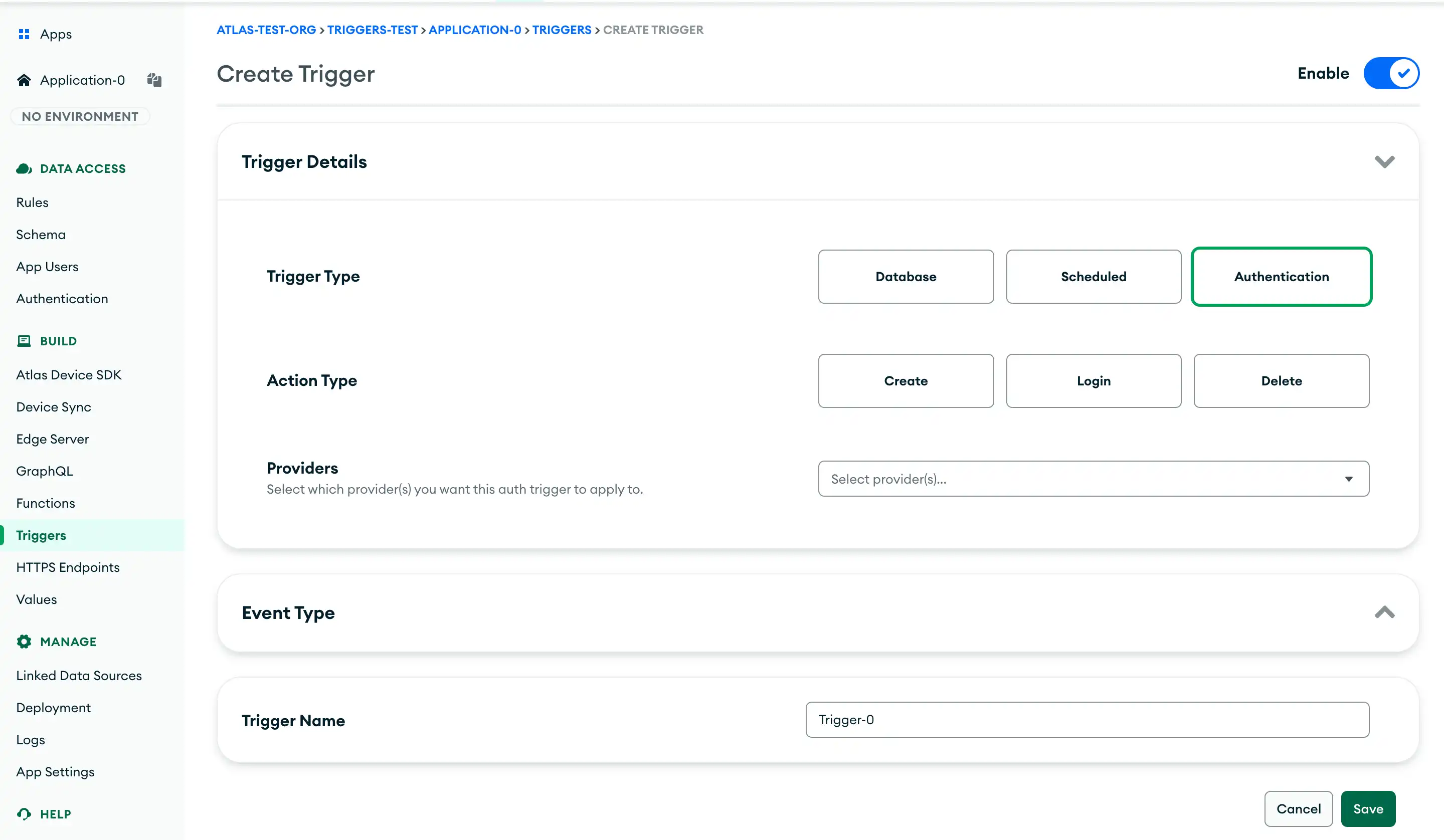Screen dimensions: 1444x840
Task: Click the Save button
Action: 1368,808
